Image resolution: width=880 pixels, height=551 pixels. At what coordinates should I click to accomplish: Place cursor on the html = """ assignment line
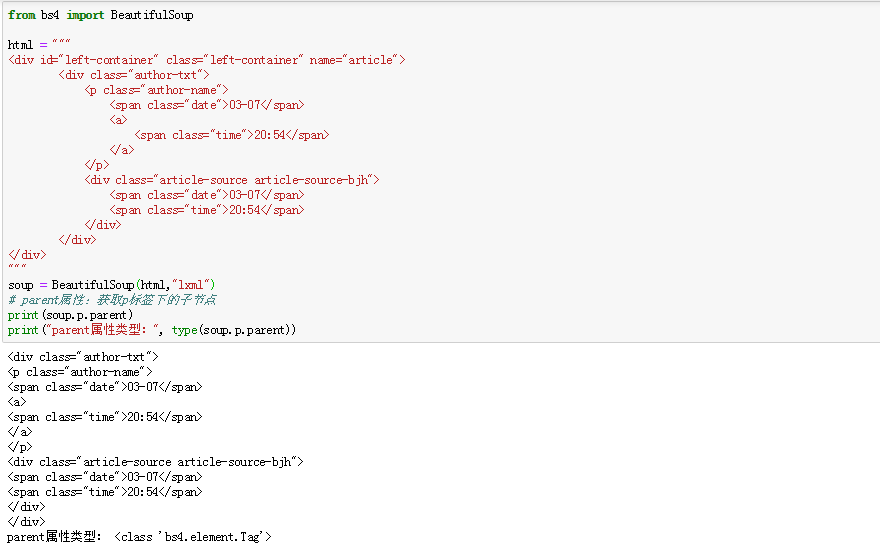pos(38,45)
